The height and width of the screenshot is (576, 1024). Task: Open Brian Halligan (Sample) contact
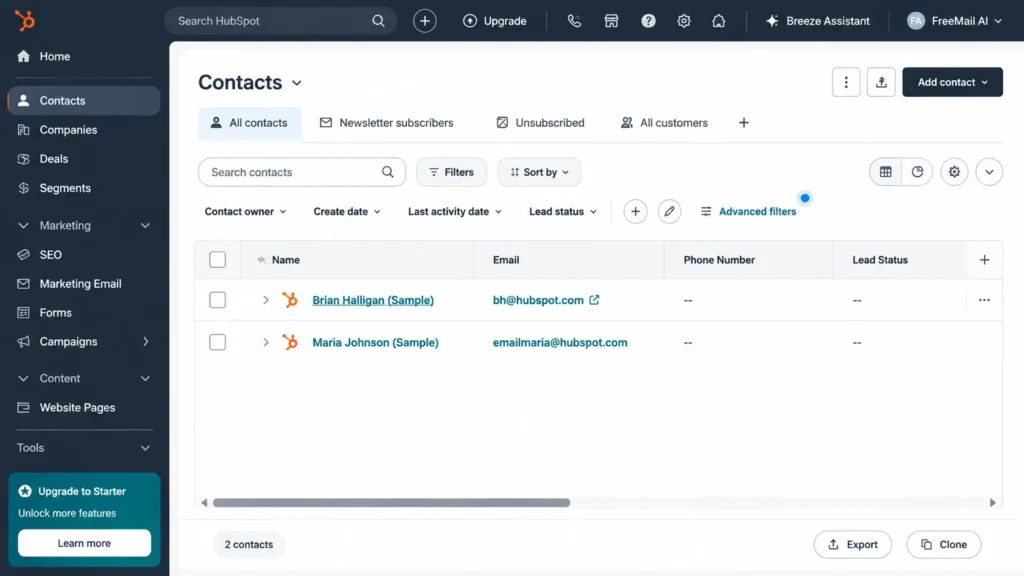tap(373, 300)
